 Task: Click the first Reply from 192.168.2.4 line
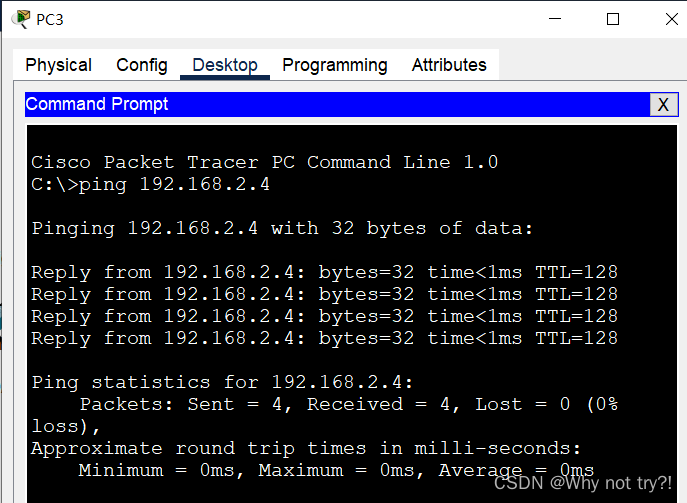pyautogui.click(x=324, y=272)
